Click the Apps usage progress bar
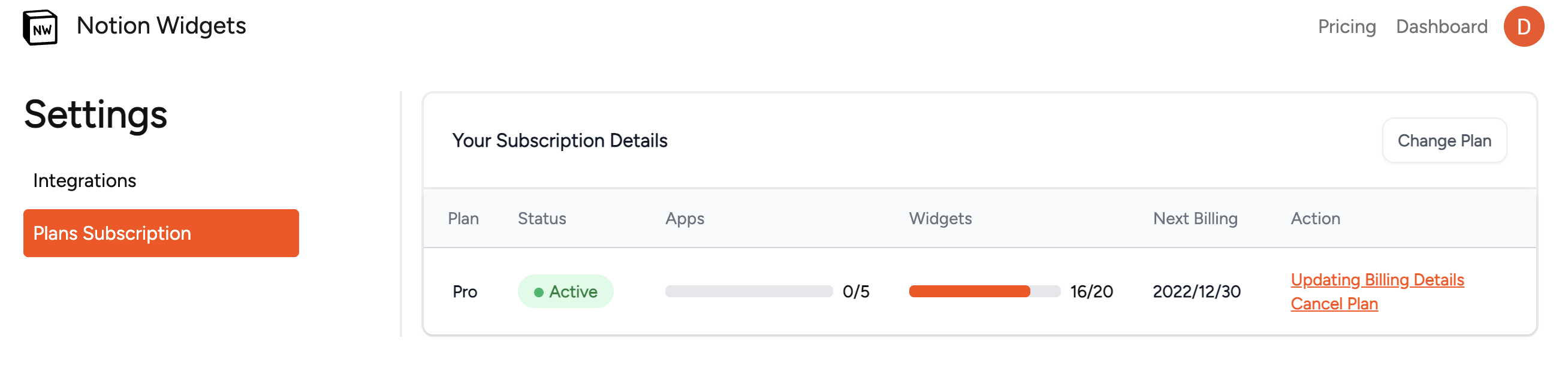1568x368 pixels. pyautogui.click(x=749, y=291)
